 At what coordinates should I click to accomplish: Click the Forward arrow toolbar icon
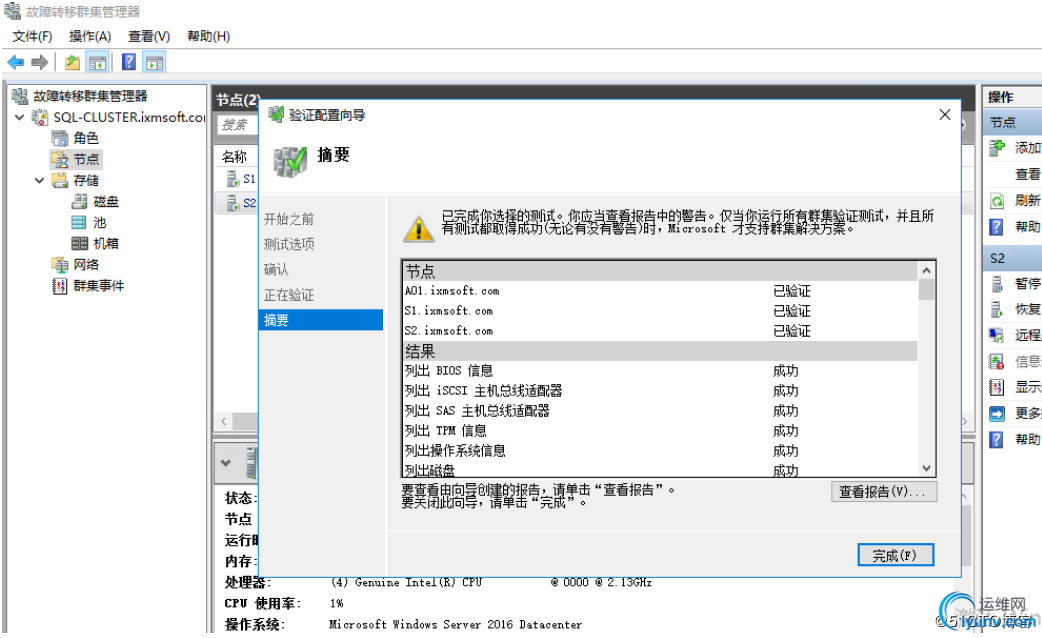(40, 62)
